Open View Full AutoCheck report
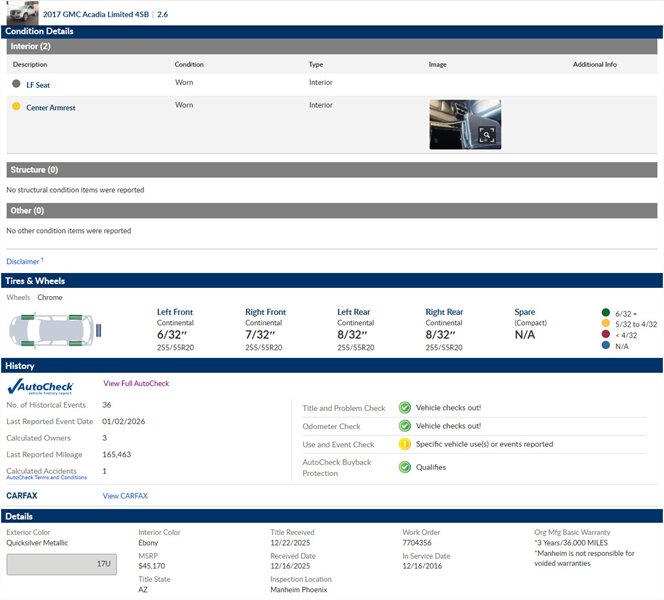This screenshot has height=600, width=664. [x=136, y=384]
